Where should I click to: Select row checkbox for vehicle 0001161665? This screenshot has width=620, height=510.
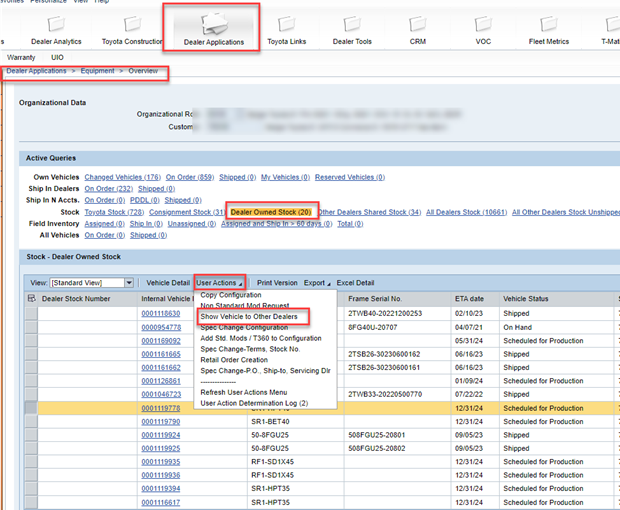coord(31,354)
